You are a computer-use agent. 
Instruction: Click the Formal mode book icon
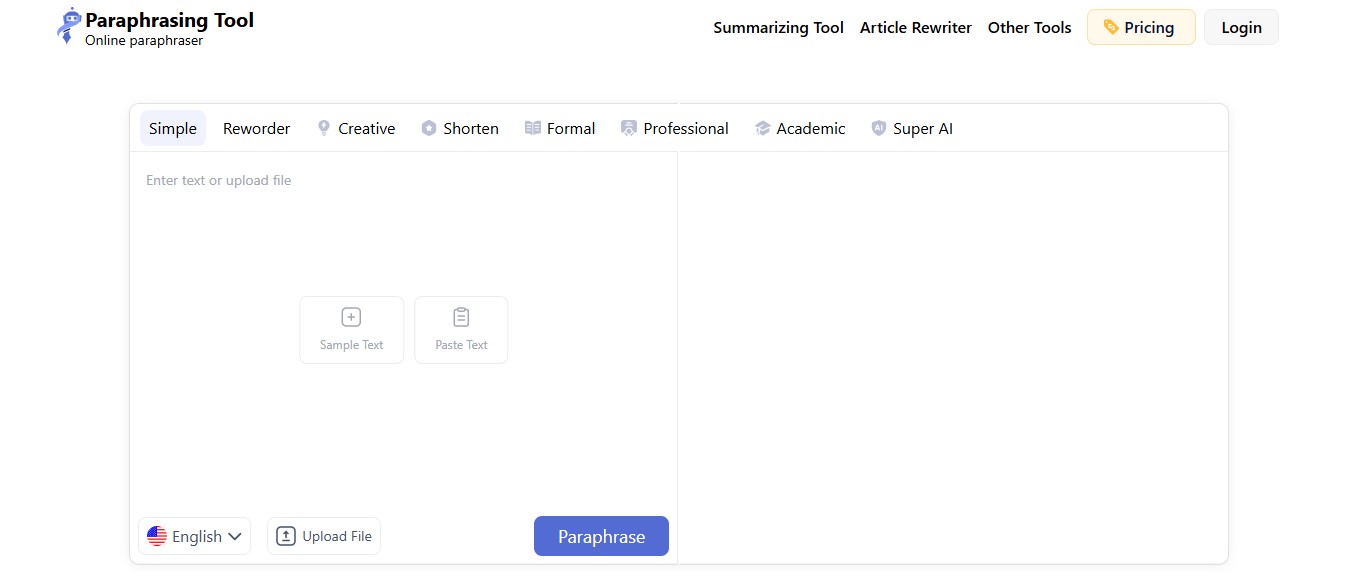click(533, 128)
